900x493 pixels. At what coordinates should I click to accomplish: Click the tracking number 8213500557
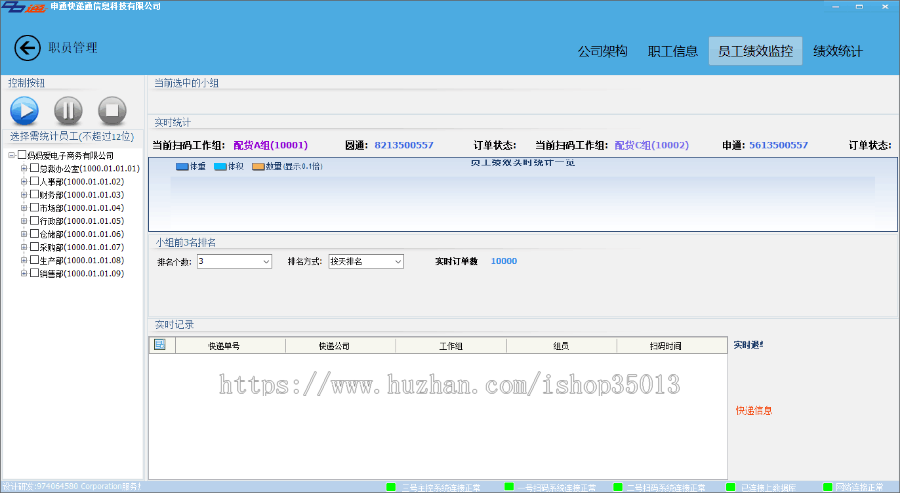pyautogui.click(x=404, y=146)
